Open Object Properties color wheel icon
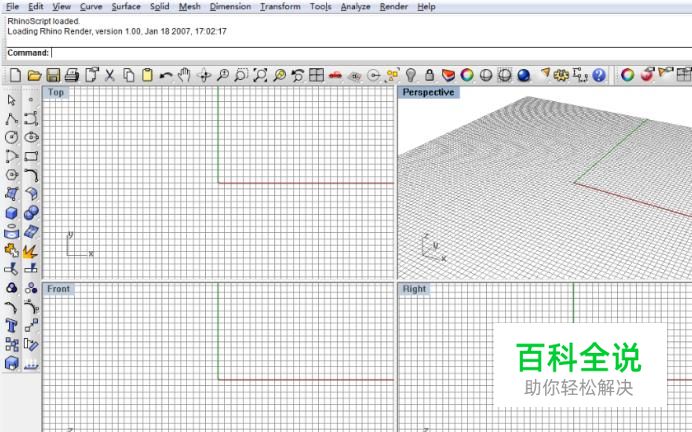Viewport: 692px width, 432px height. pyautogui.click(x=467, y=75)
